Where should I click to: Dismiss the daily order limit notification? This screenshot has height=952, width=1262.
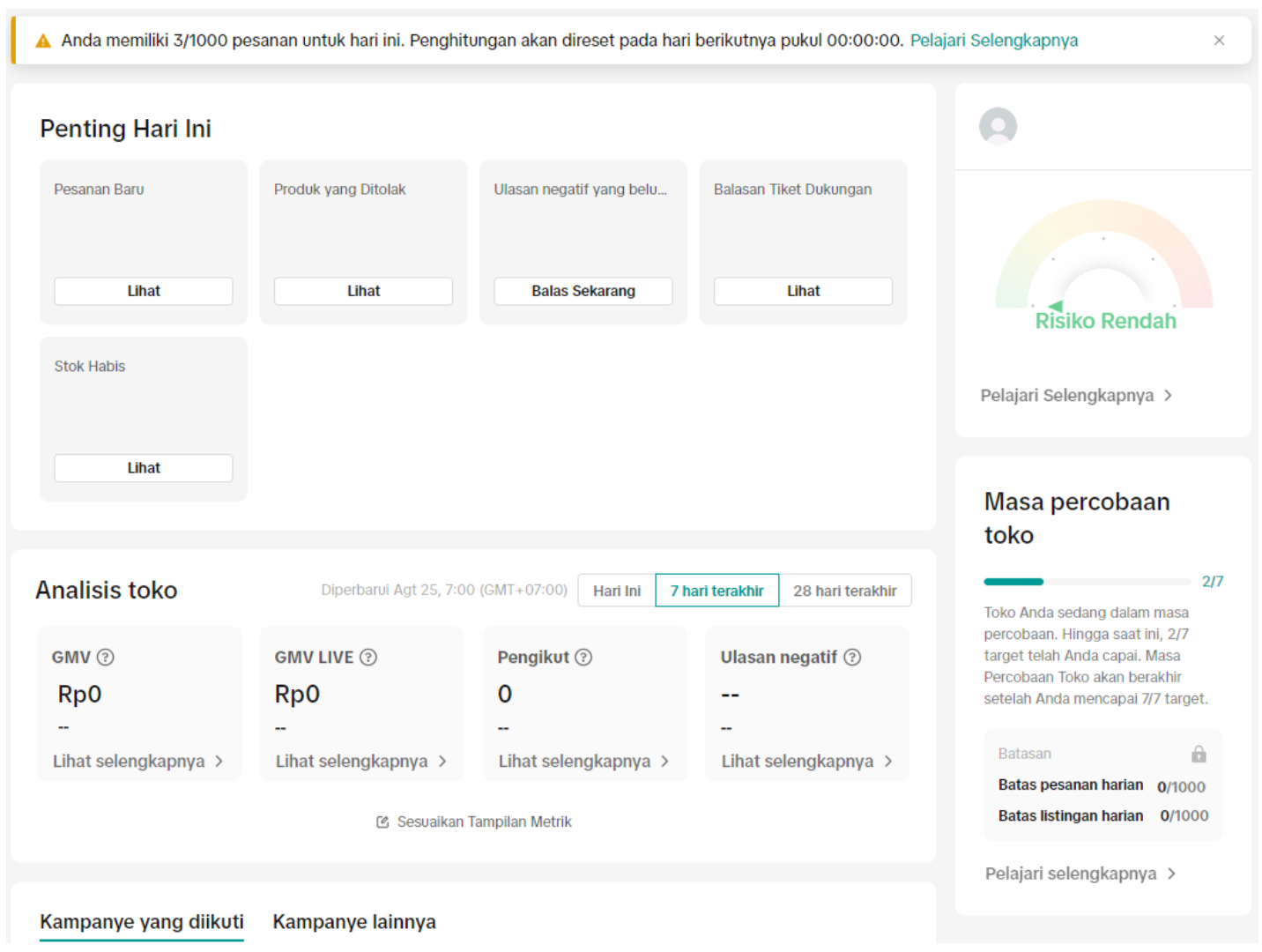1220,40
